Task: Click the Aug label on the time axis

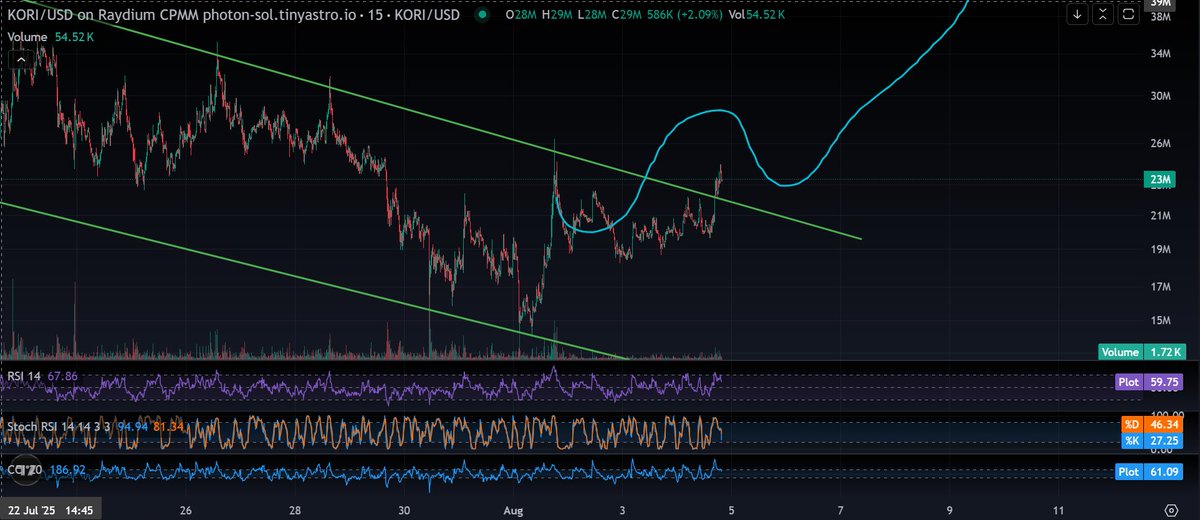Action: click(x=512, y=509)
